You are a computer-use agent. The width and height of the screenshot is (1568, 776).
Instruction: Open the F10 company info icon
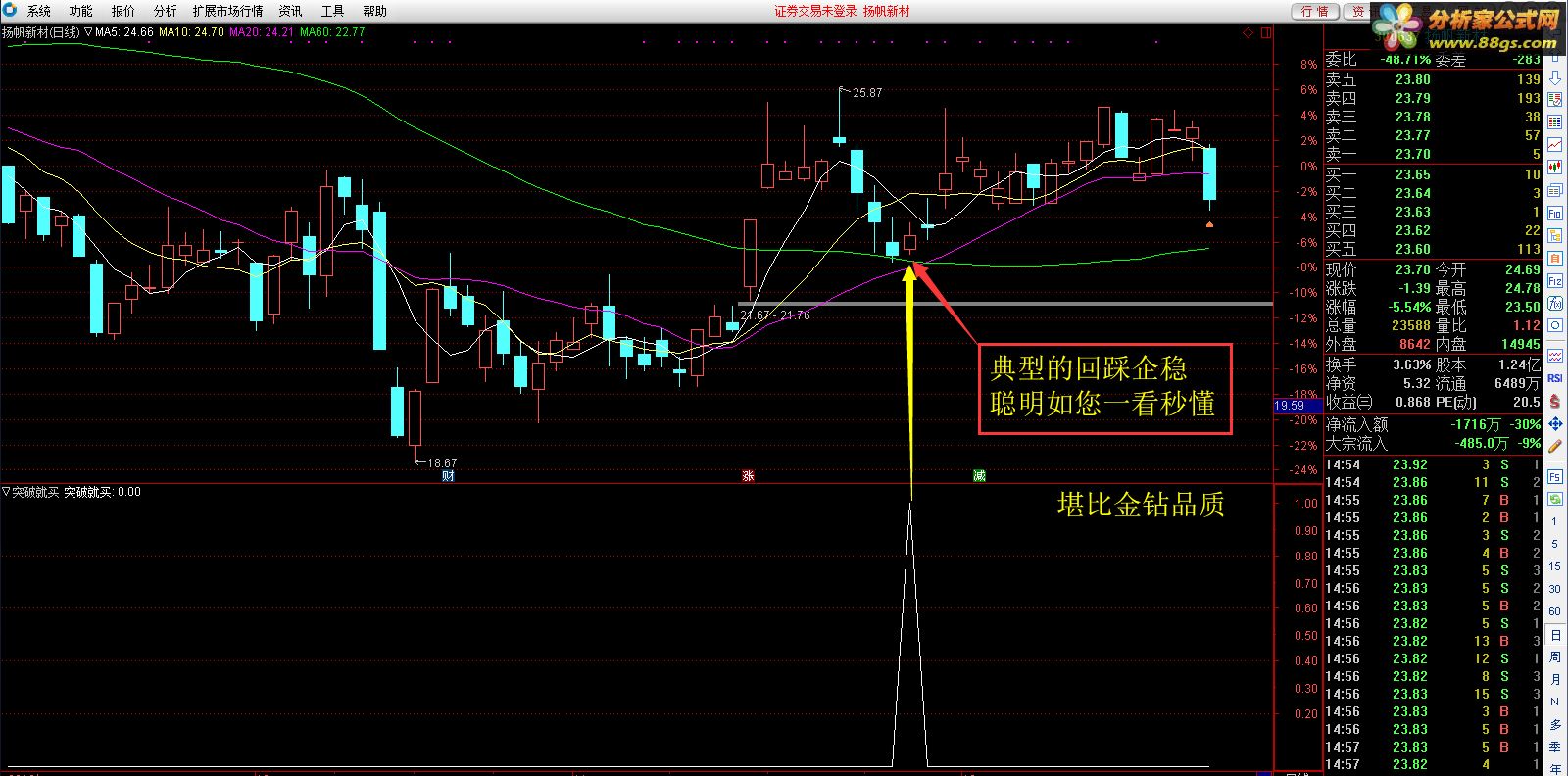(1555, 213)
